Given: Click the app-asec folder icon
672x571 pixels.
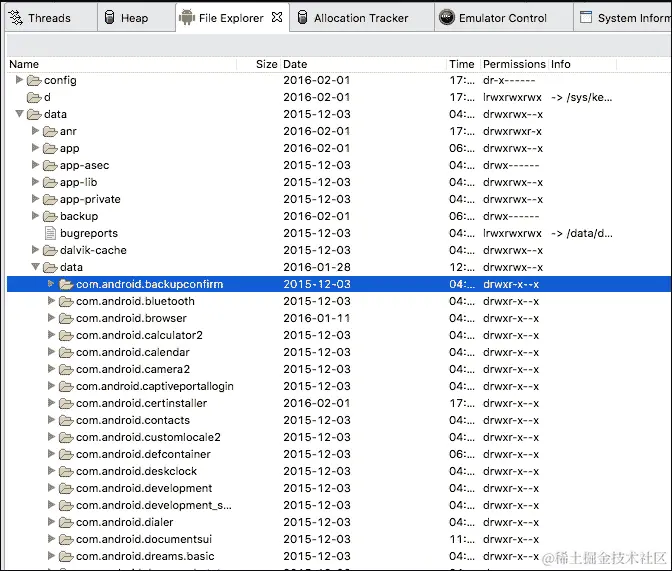Looking at the screenshot, I should [x=50, y=165].
